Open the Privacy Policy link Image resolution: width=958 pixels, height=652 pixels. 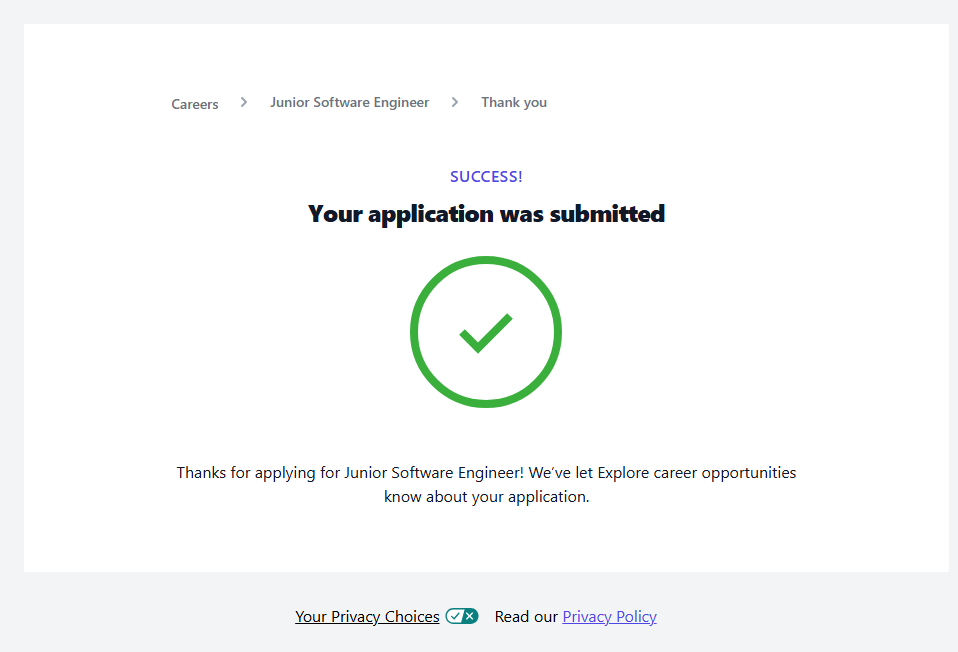[609, 616]
